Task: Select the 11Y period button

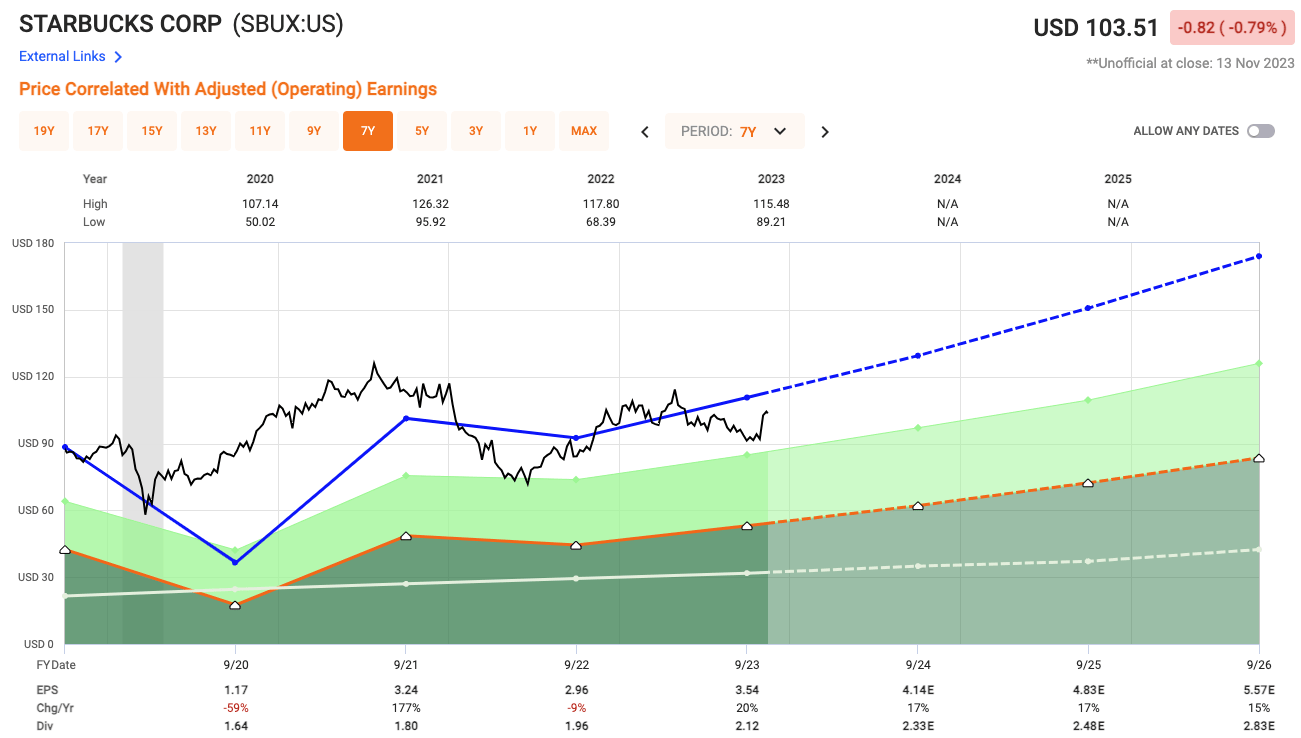Action: (x=259, y=130)
